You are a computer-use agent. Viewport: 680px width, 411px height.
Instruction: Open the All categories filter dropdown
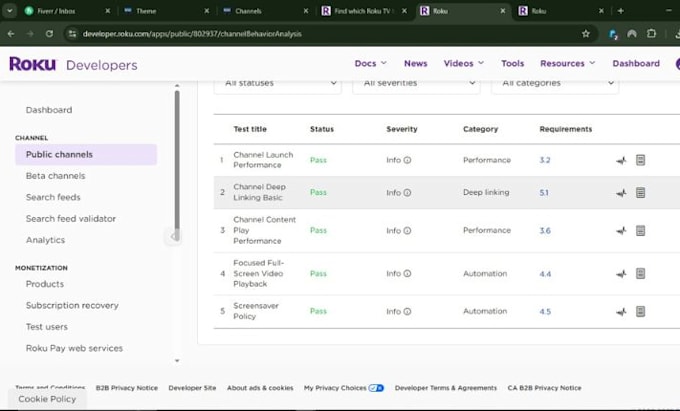tap(555, 84)
